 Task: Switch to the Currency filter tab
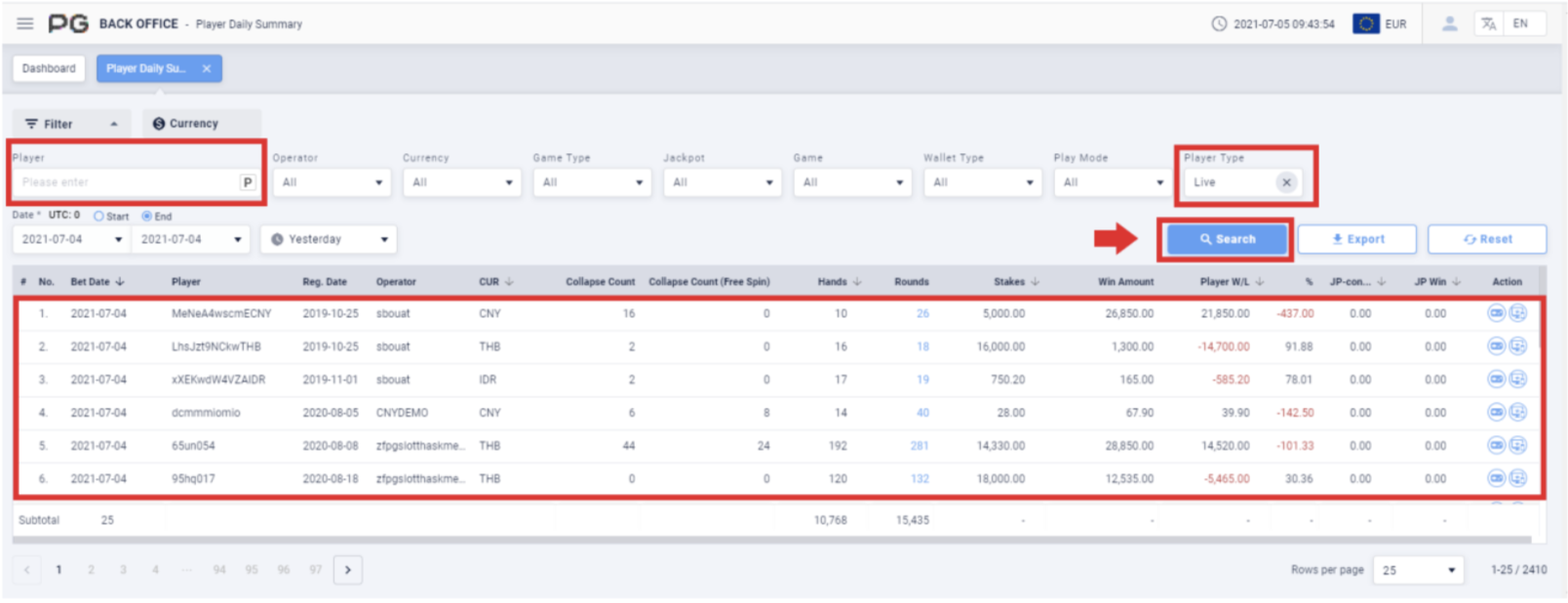tap(201, 124)
